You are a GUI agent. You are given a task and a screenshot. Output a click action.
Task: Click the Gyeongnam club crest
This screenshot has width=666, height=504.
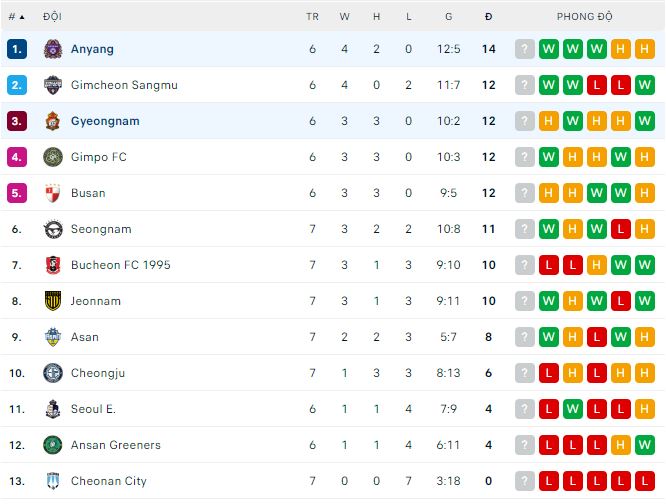pos(53,121)
